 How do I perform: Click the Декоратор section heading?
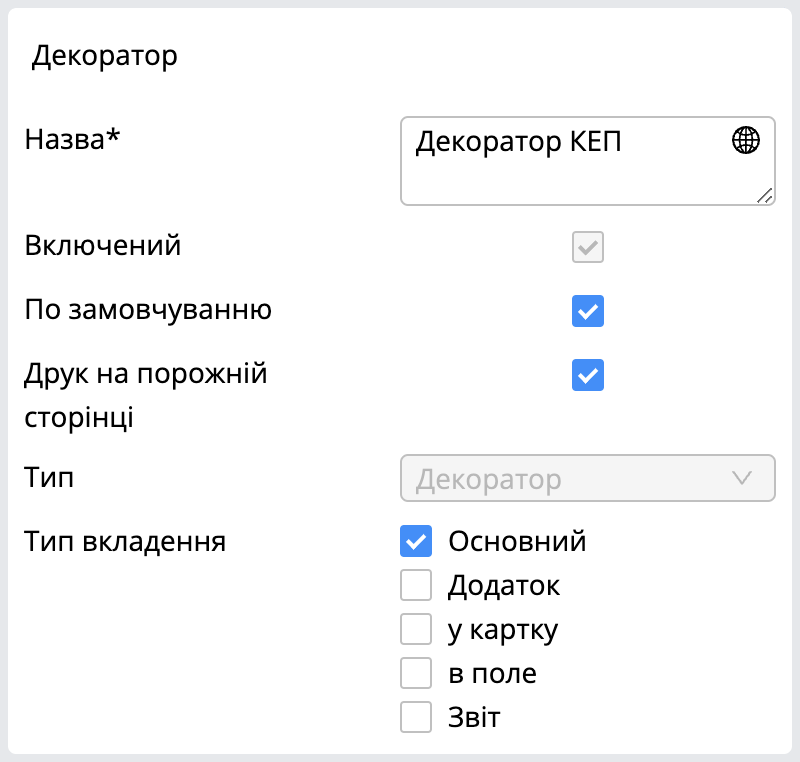click(105, 56)
